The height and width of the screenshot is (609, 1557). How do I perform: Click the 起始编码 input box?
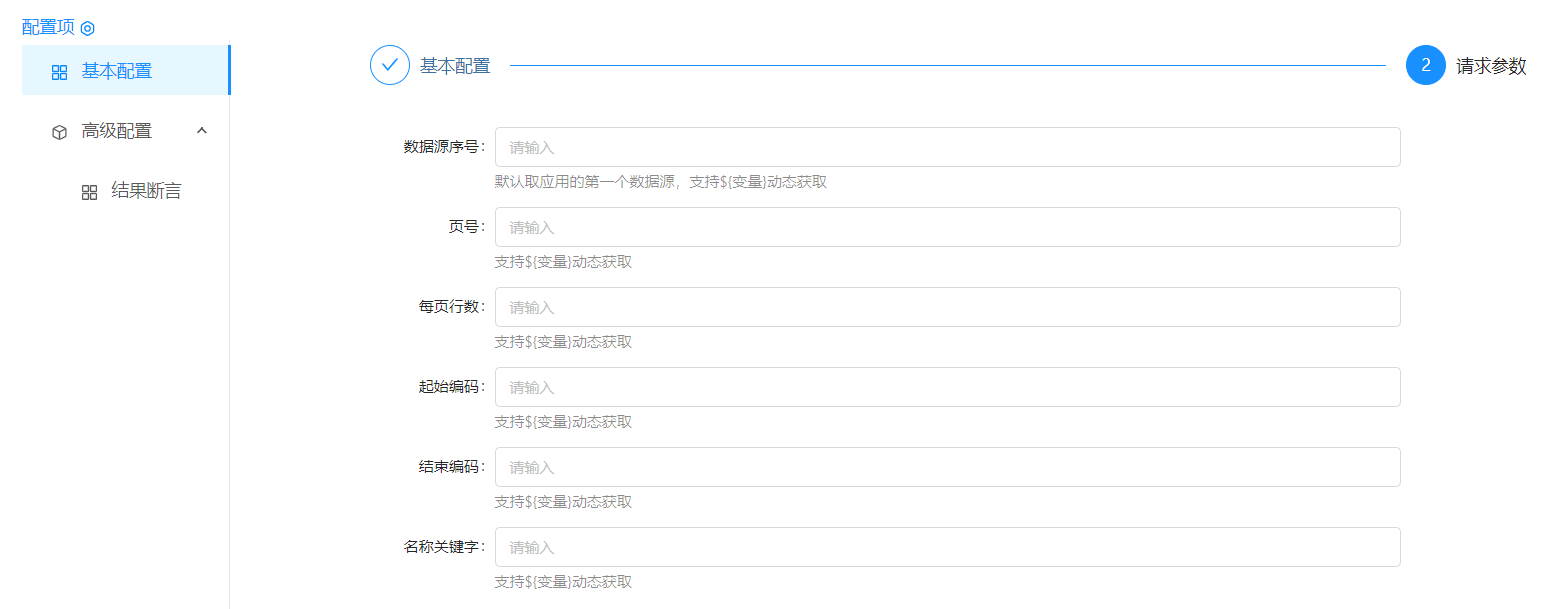tap(947, 387)
